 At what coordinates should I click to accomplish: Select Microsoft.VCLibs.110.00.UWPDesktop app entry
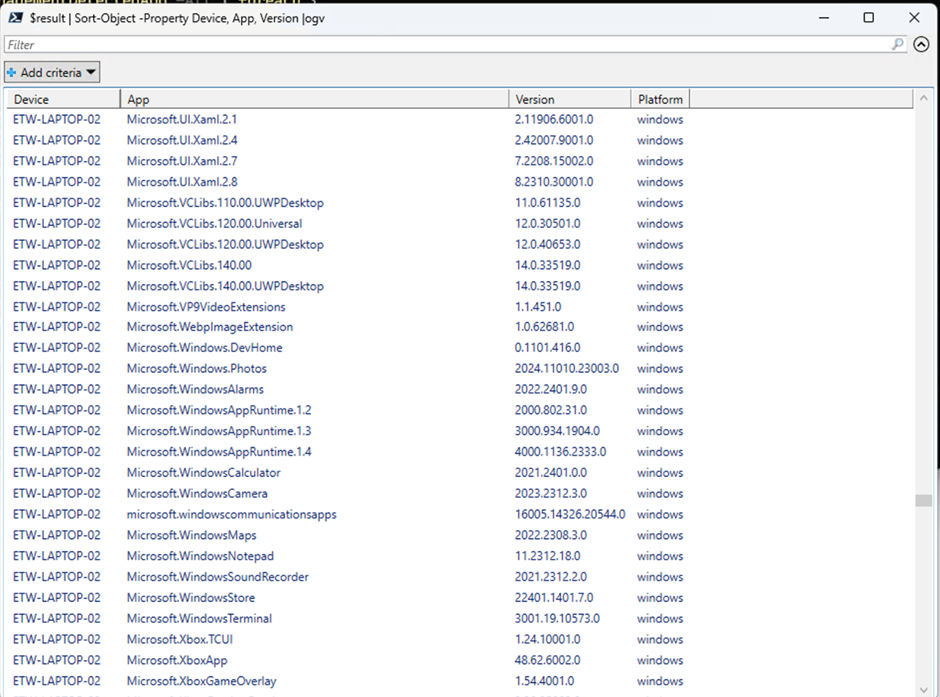coord(225,203)
